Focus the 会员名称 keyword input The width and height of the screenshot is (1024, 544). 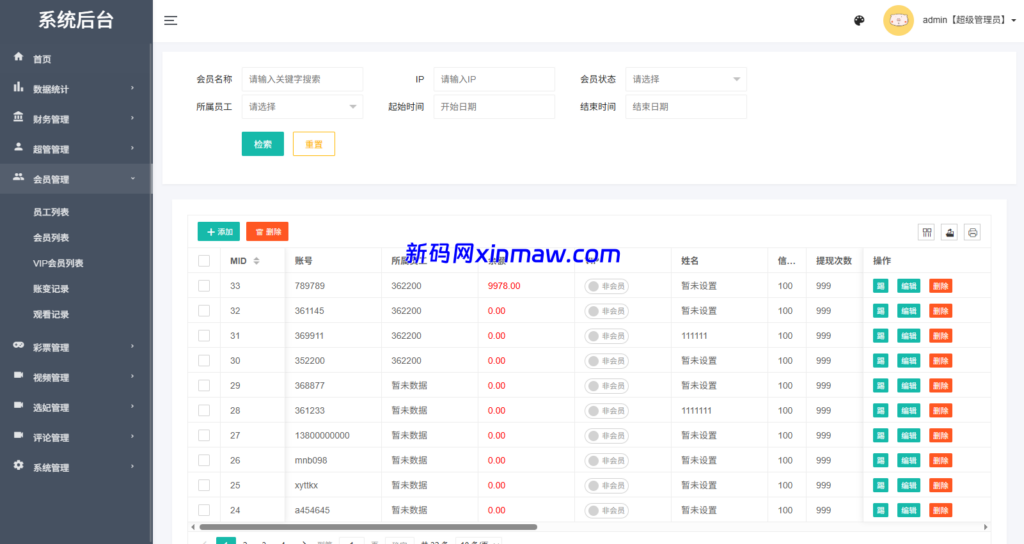[302, 79]
